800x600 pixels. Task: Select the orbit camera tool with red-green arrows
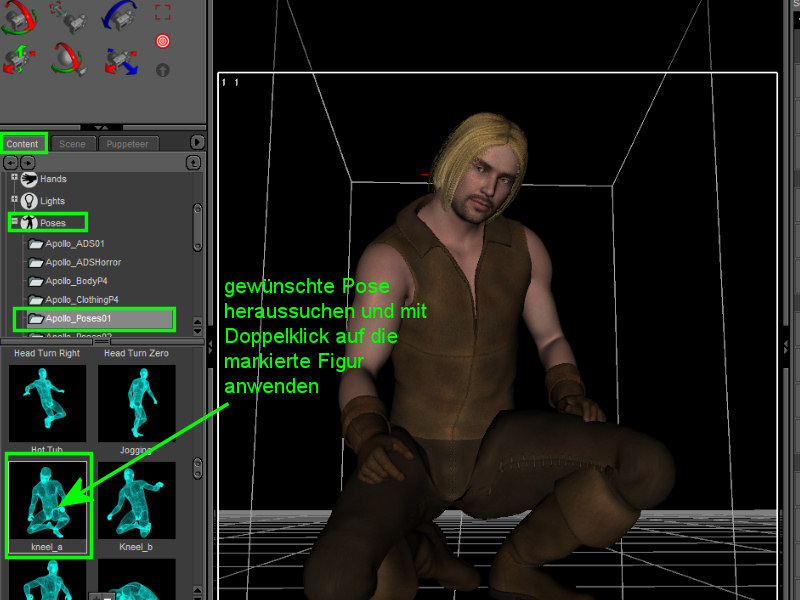click(19, 16)
